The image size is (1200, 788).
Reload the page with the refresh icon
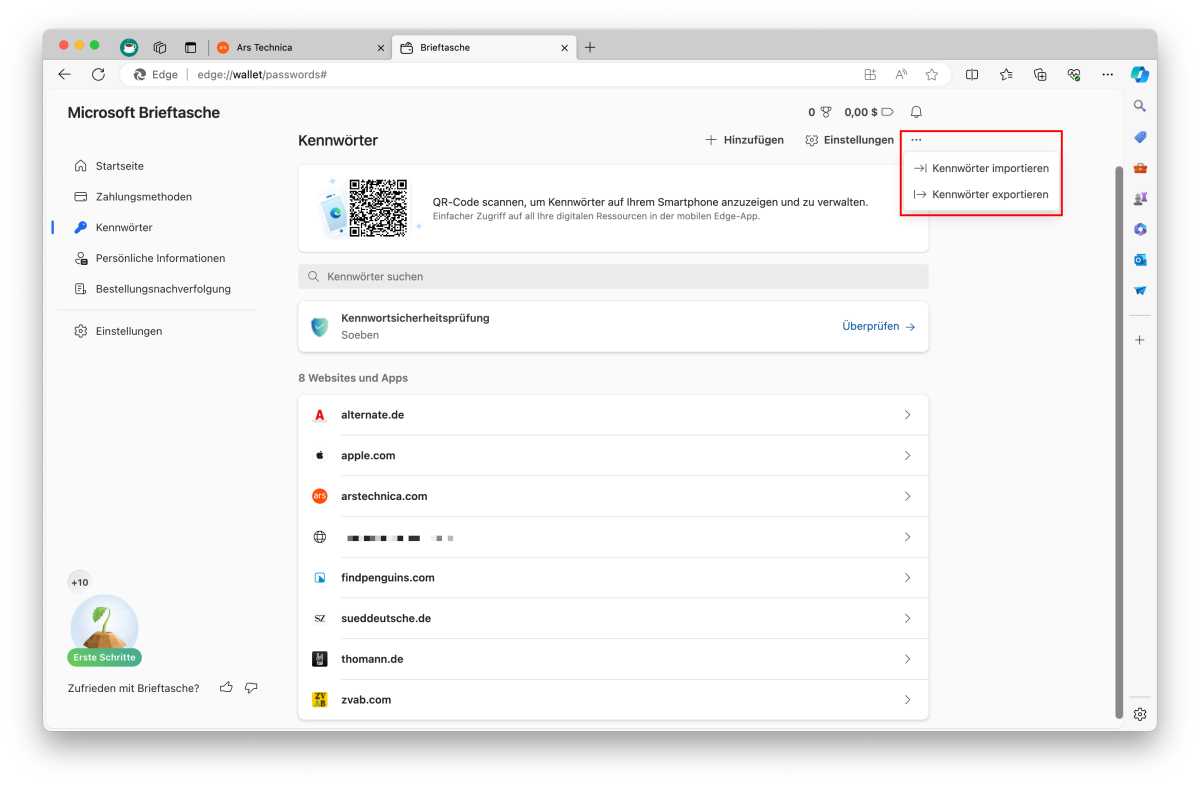pos(98,74)
